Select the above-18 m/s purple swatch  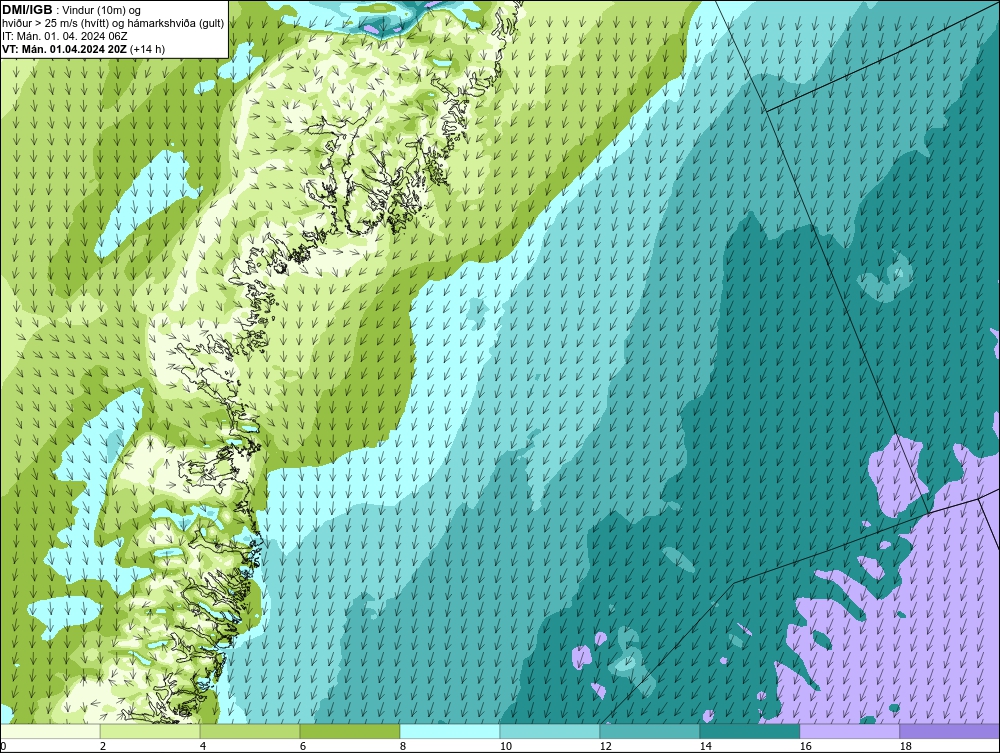[x=950, y=731]
